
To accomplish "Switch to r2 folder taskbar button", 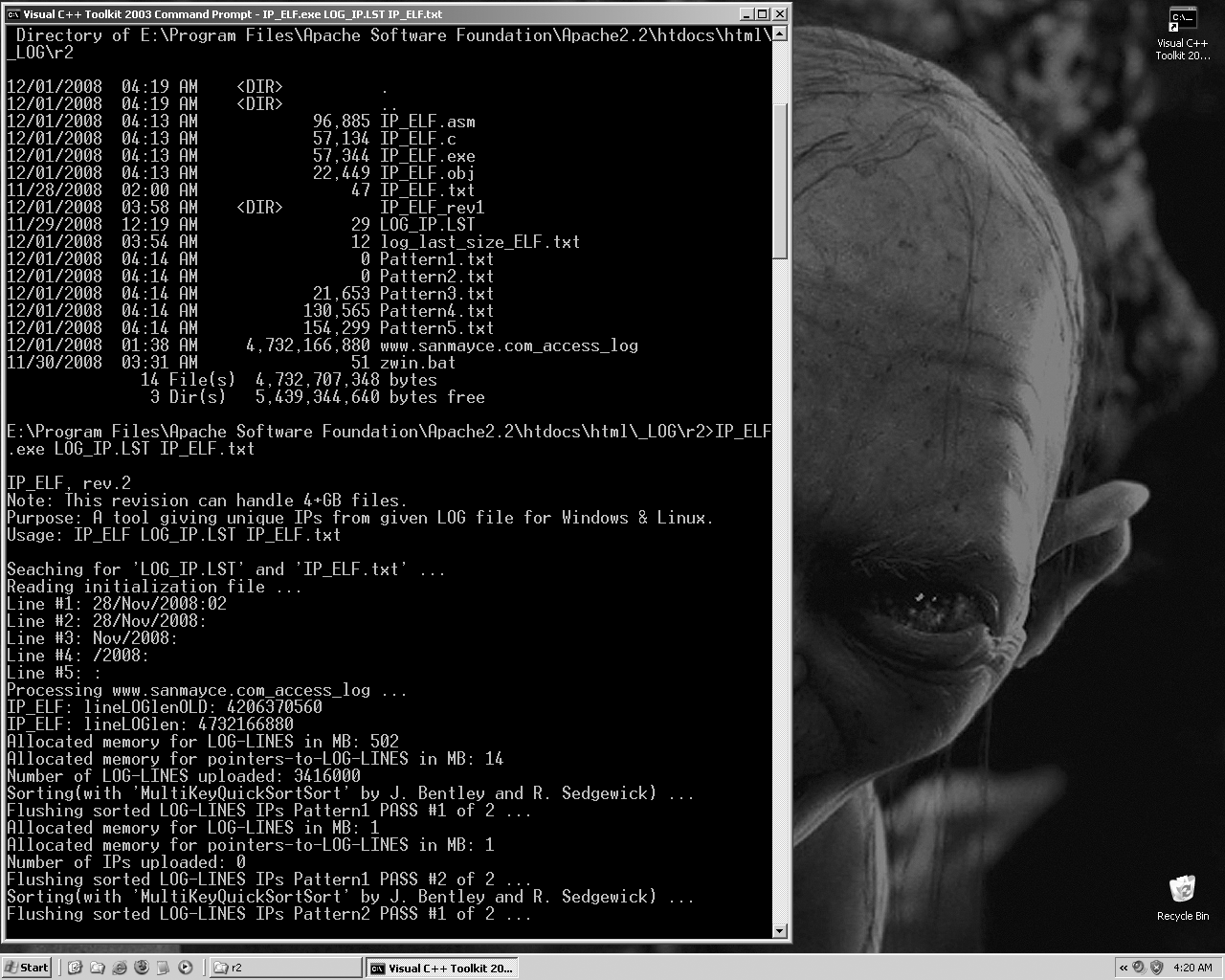I will tap(285, 968).
